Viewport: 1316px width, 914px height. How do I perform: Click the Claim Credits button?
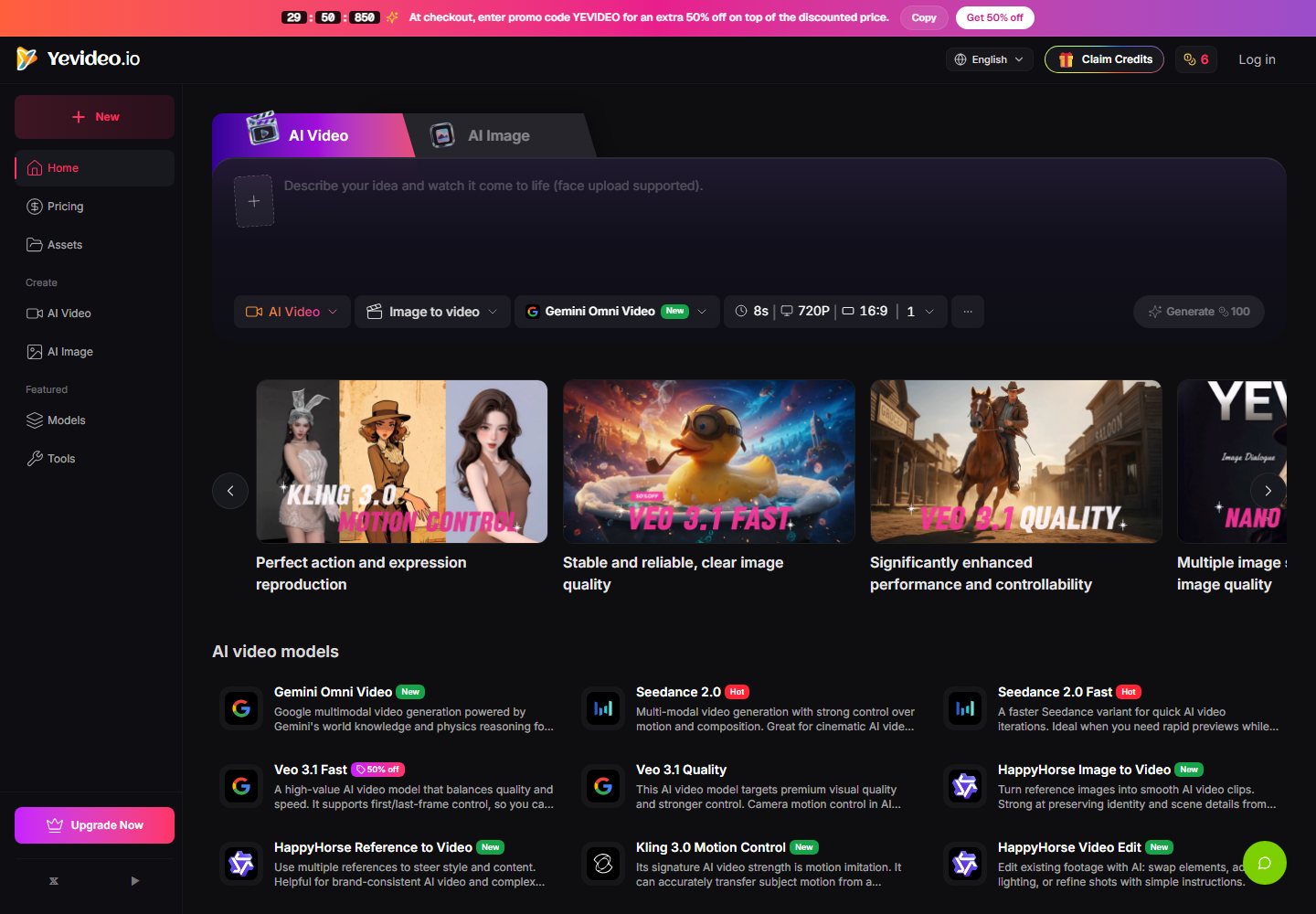pos(1104,59)
